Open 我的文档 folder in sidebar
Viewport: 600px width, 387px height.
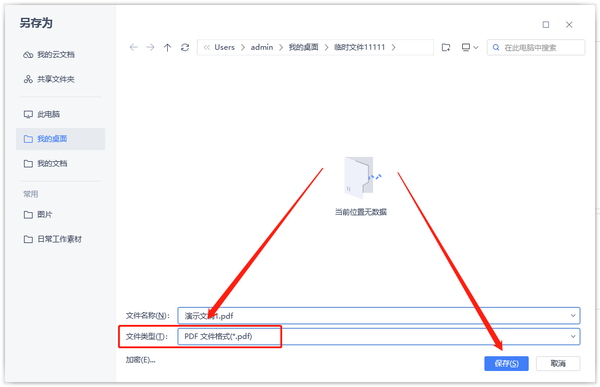(45, 163)
